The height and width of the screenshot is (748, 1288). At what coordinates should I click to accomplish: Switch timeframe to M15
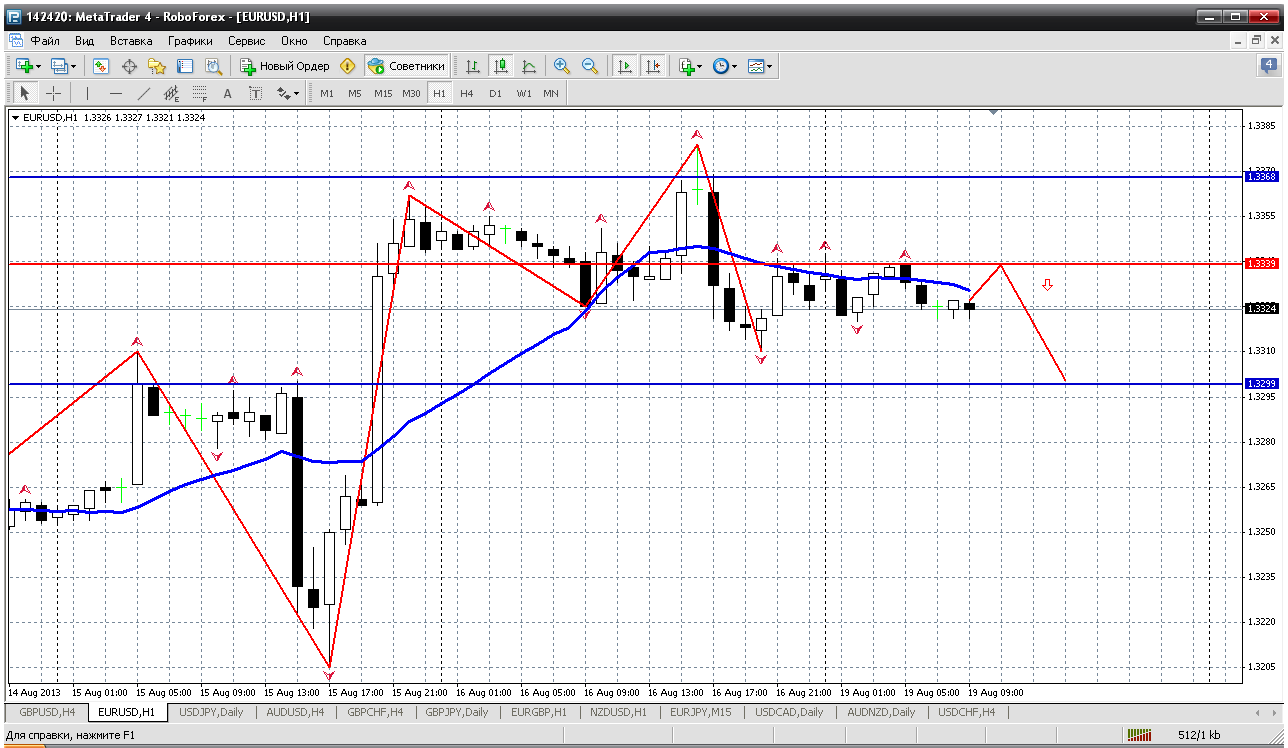tap(383, 93)
